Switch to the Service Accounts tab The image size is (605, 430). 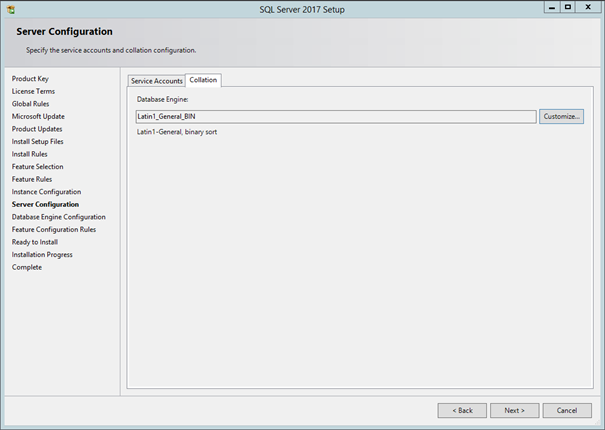pos(156,81)
